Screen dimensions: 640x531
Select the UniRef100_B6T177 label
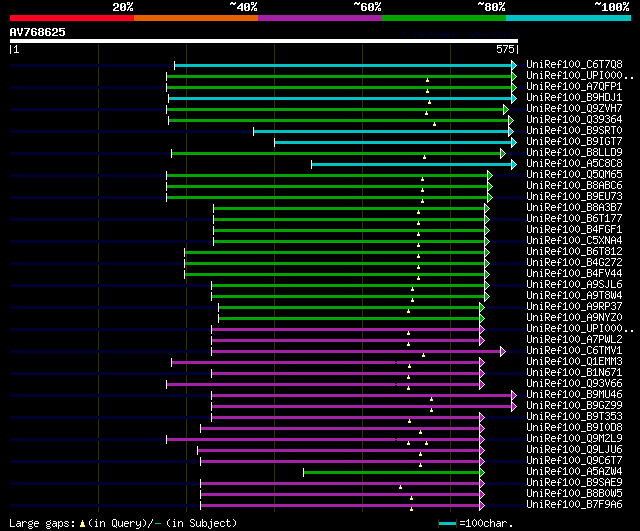coord(574,219)
